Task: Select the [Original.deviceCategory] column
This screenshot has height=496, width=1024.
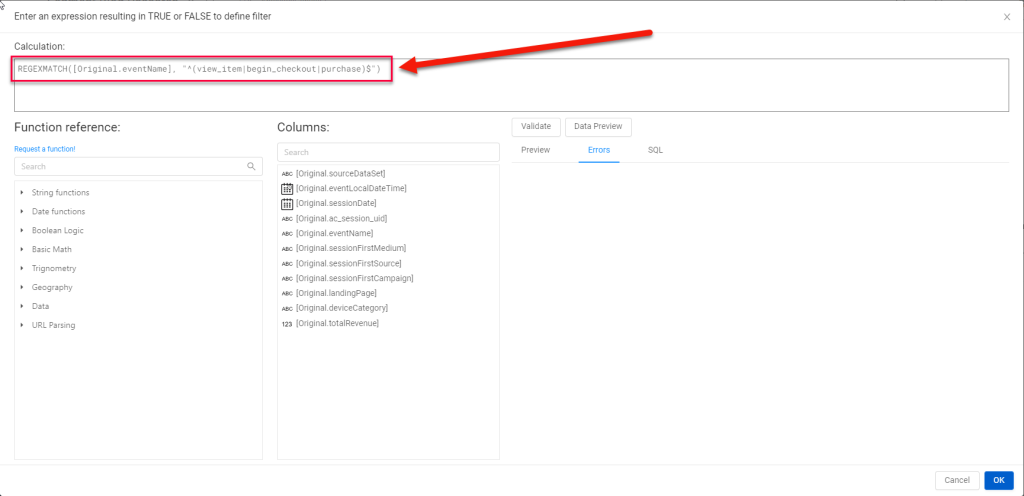Action: [x=342, y=309]
